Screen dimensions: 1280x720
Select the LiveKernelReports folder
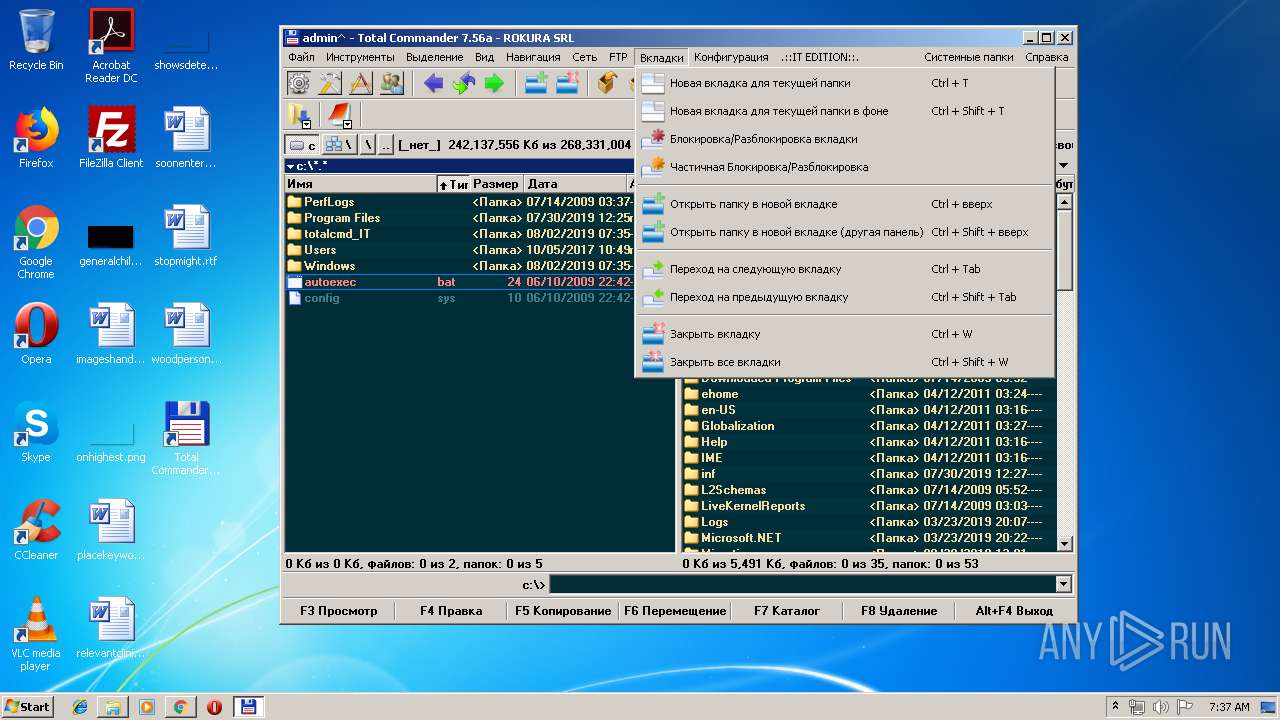868,506
